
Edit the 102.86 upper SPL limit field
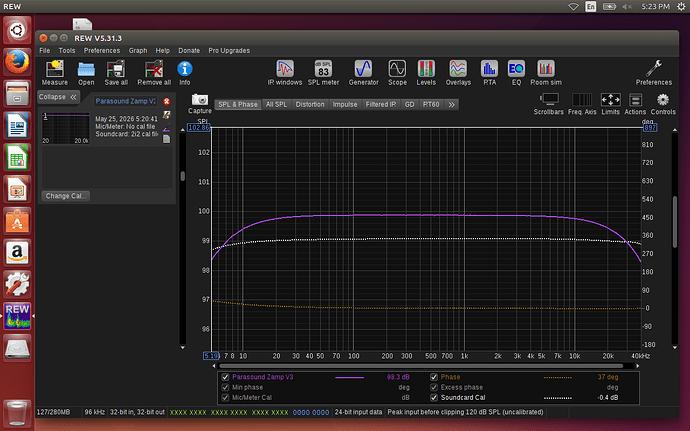[199, 128]
